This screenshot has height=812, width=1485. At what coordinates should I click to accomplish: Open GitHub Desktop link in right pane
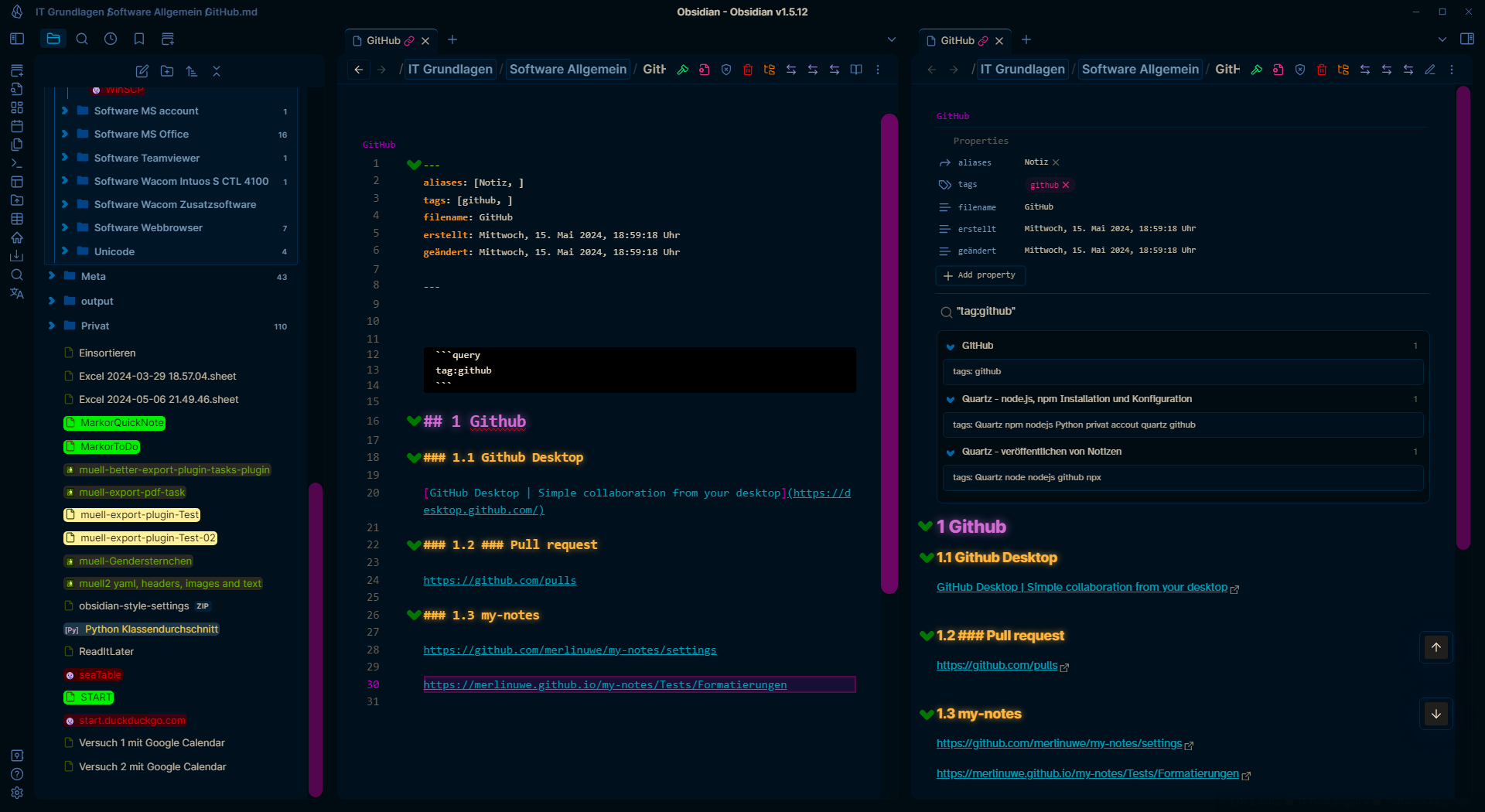(1083, 587)
